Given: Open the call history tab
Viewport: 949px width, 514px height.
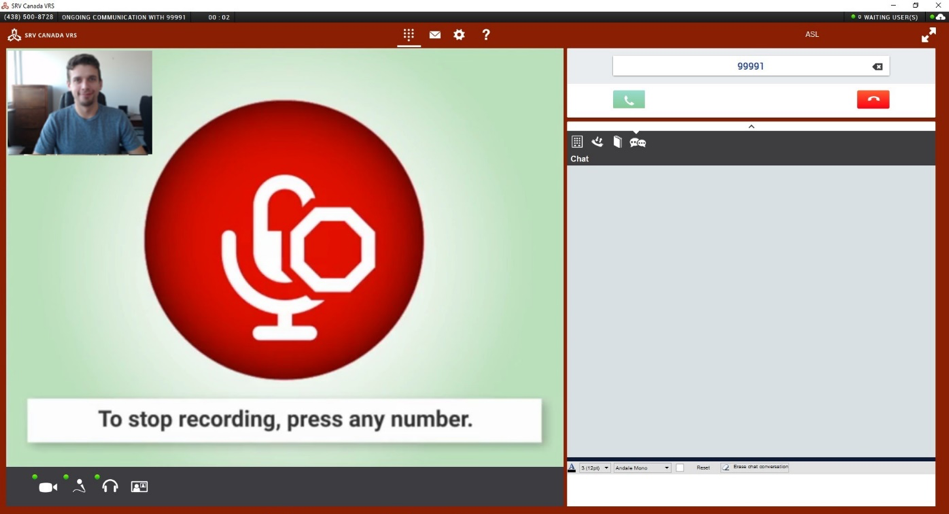Looking at the screenshot, I should tap(597, 142).
